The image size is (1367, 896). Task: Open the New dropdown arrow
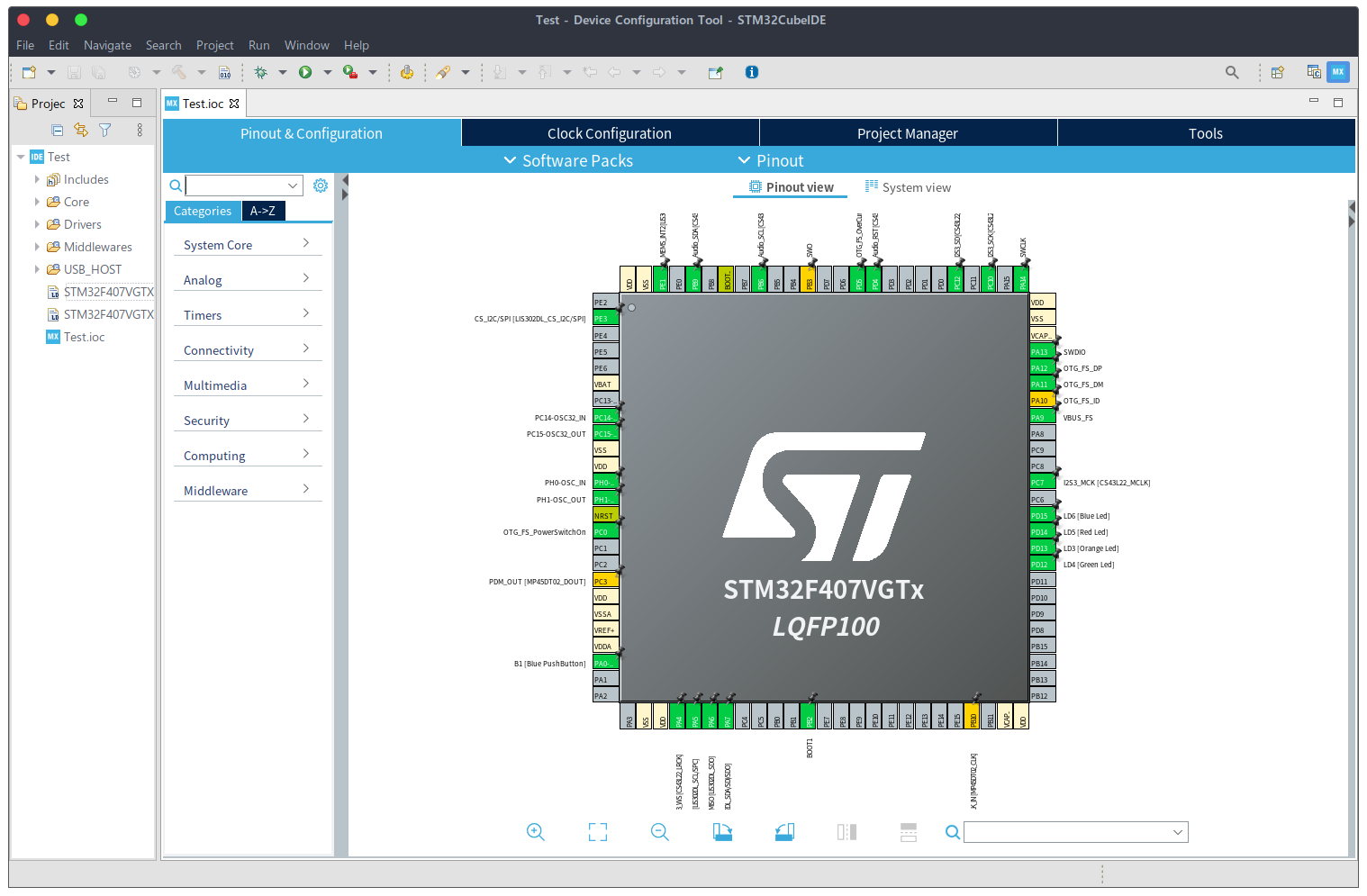pos(51,72)
